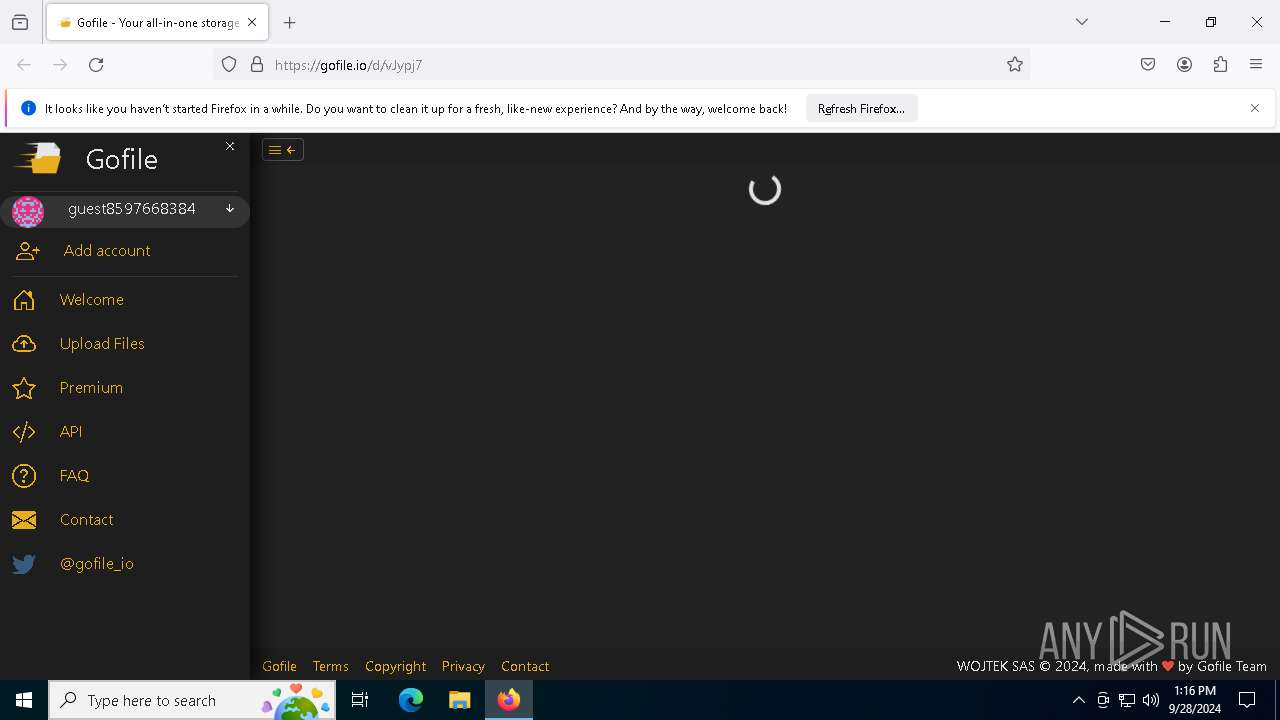Image resolution: width=1280 pixels, height=720 pixels.
Task: Select the Gofile browser tab
Action: tap(156, 22)
